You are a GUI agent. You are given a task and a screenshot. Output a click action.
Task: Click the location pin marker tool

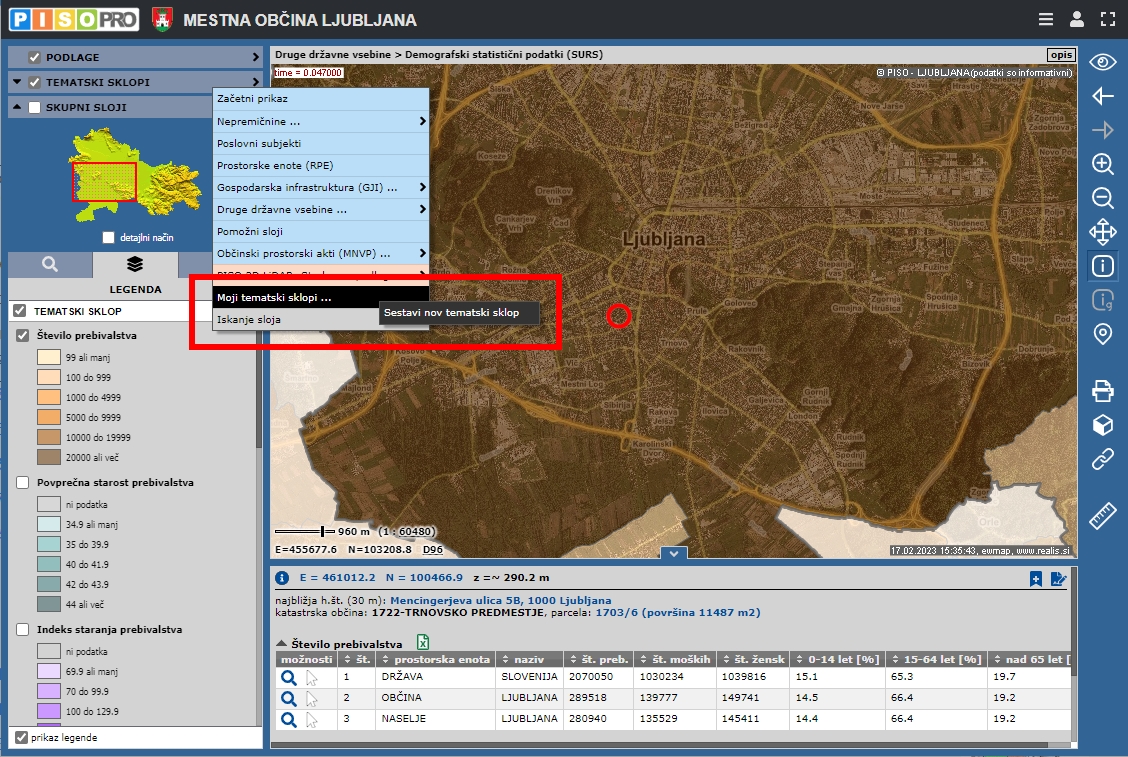point(1102,334)
